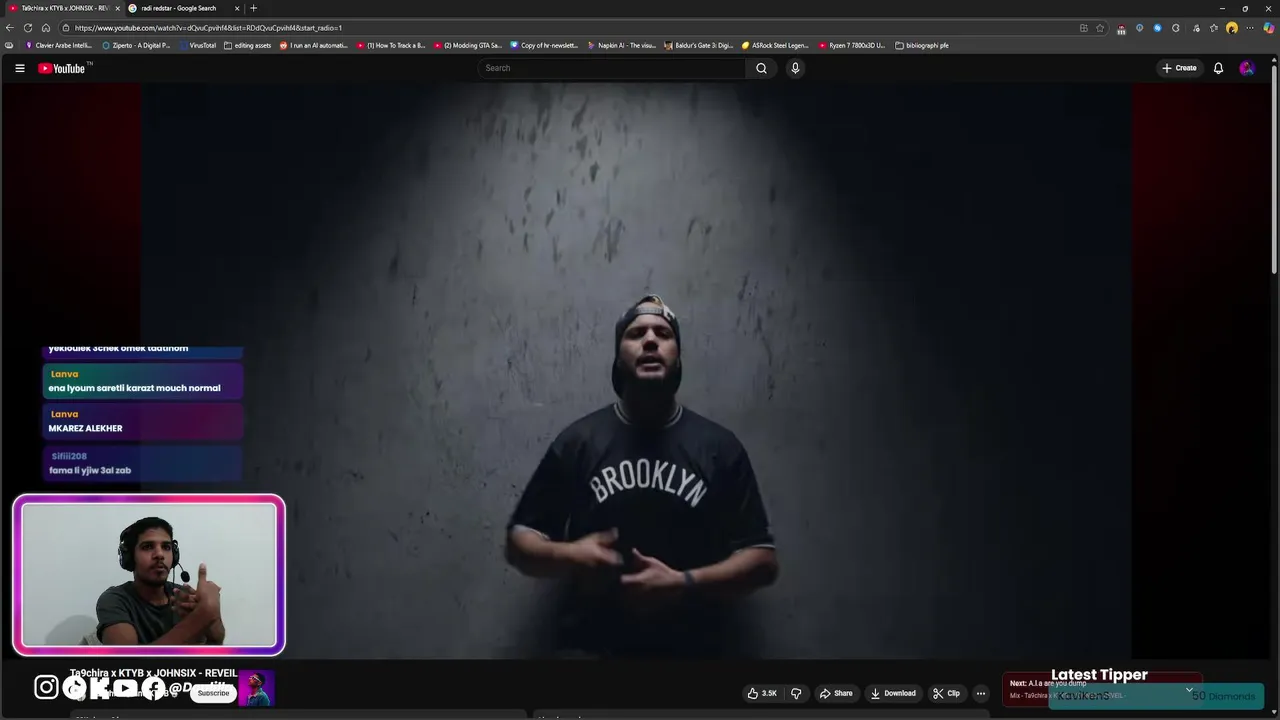The height and width of the screenshot is (720, 1280).
Task: Click the YouTube search magnifier button
Action: 761,68
